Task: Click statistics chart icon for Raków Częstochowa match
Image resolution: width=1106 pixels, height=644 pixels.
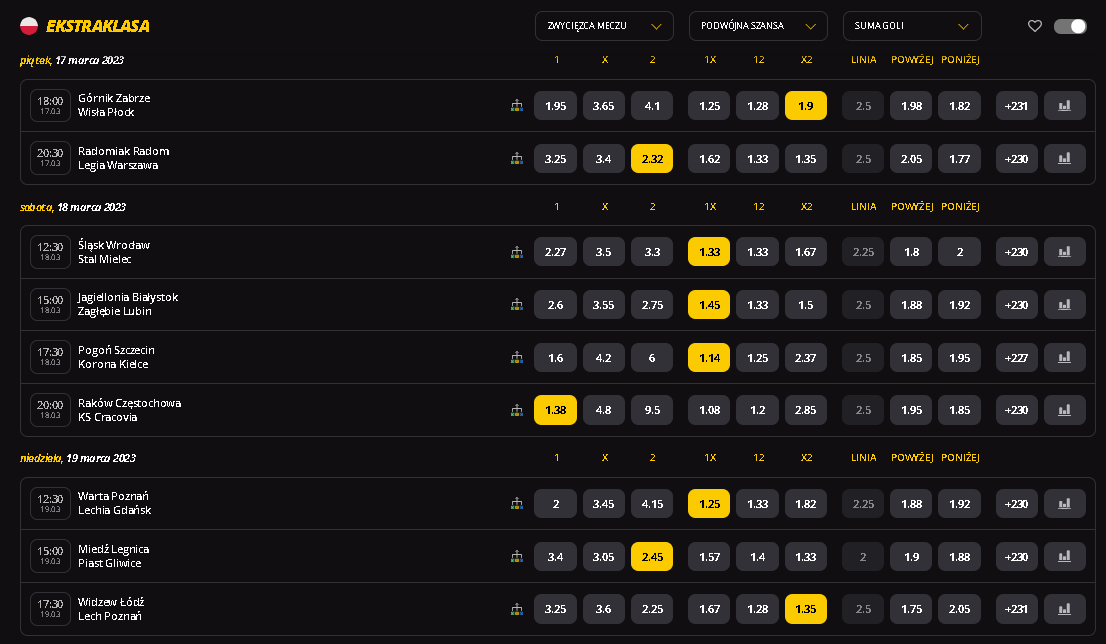Action: tap(1064, 410)
